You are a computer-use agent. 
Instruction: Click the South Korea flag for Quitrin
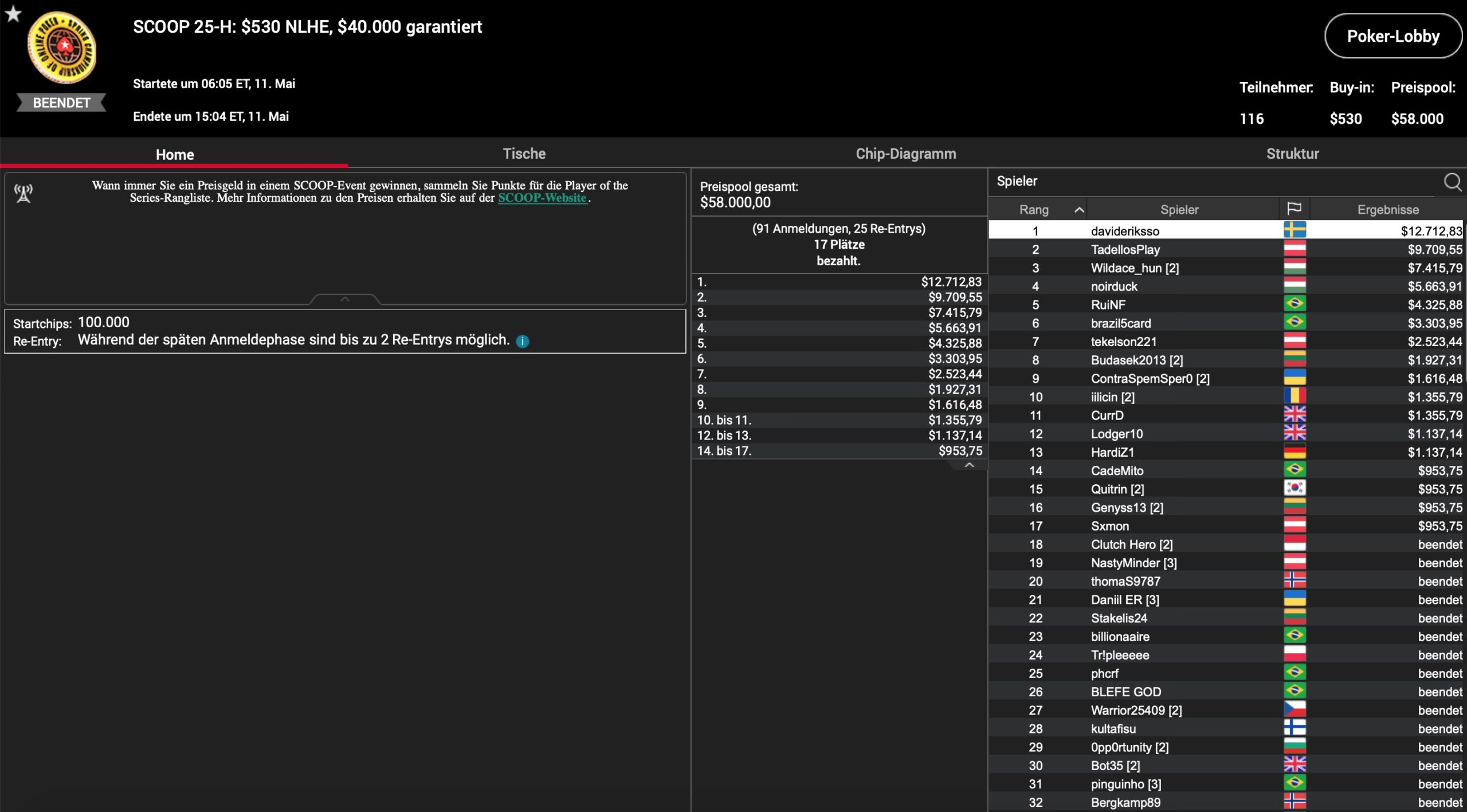pos(1295,488)
